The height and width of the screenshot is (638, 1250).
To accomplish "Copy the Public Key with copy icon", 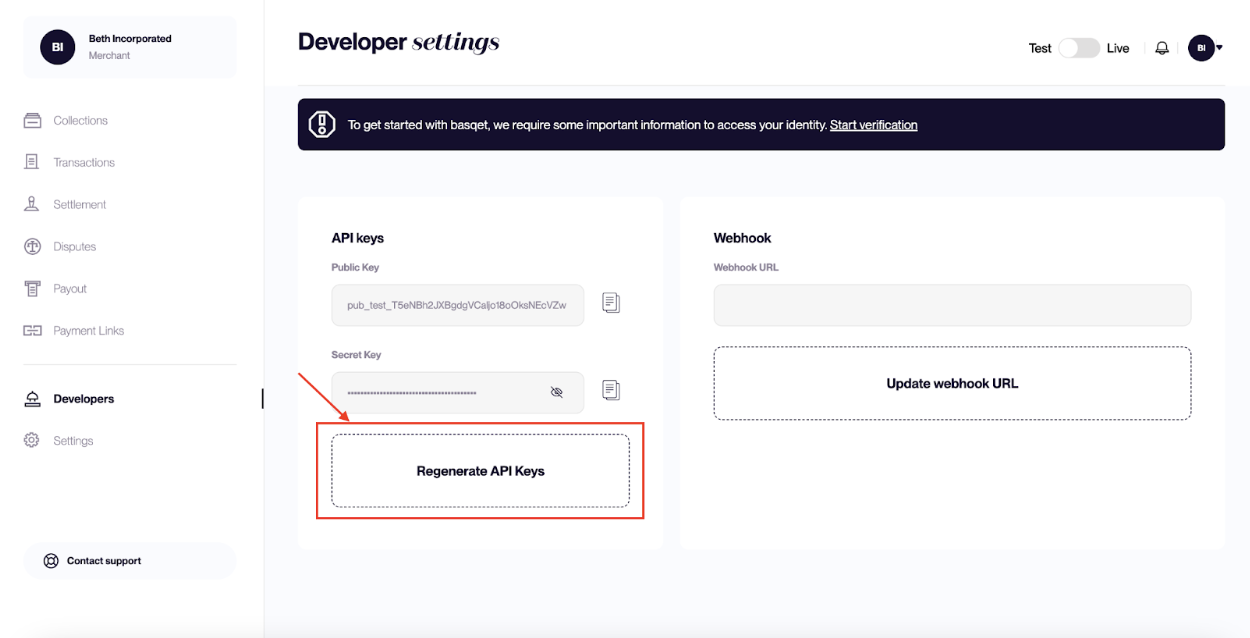I will tap(611, 302).
